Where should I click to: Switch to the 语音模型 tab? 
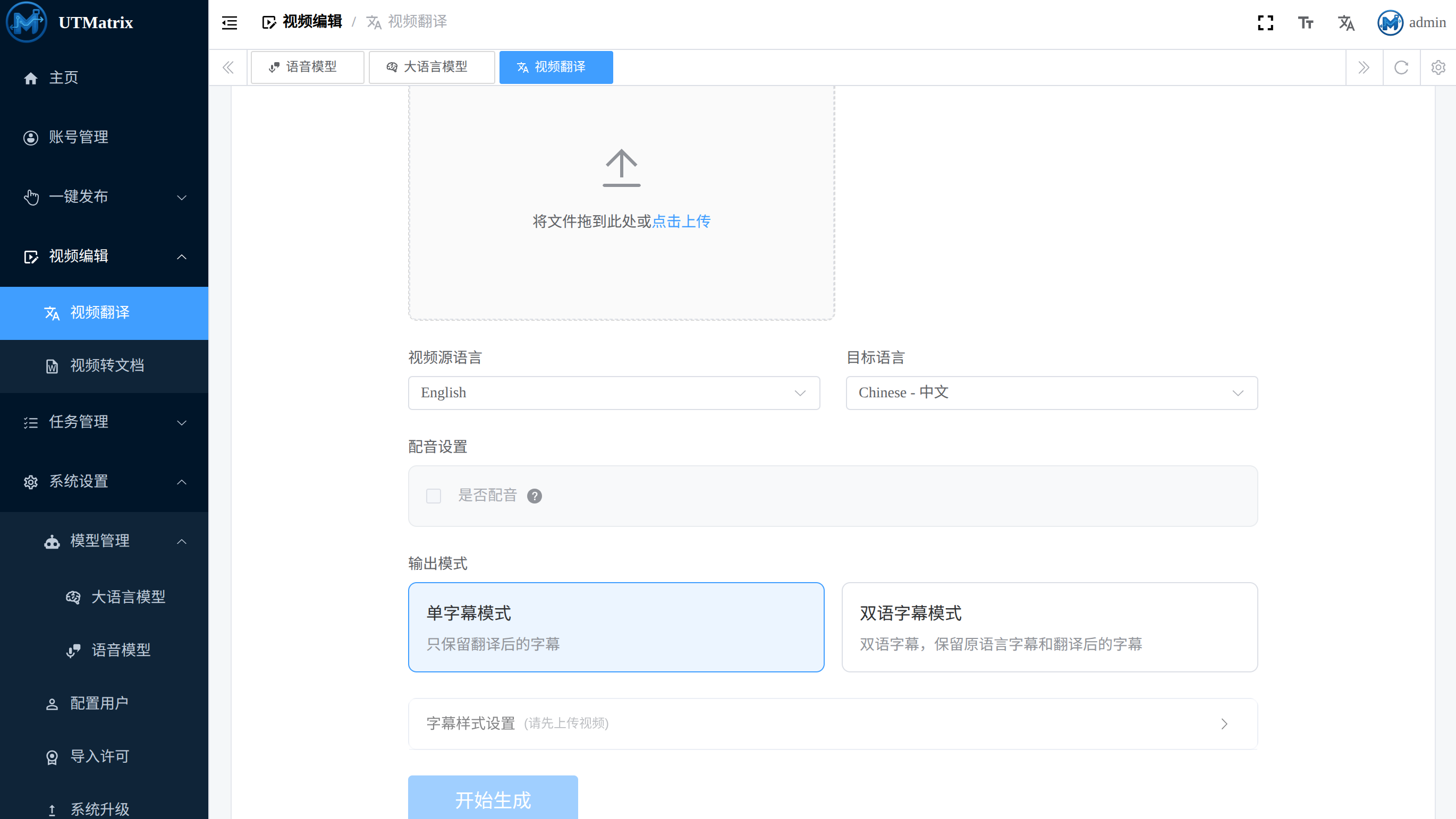pyautogui.click(x=308, y=67)
